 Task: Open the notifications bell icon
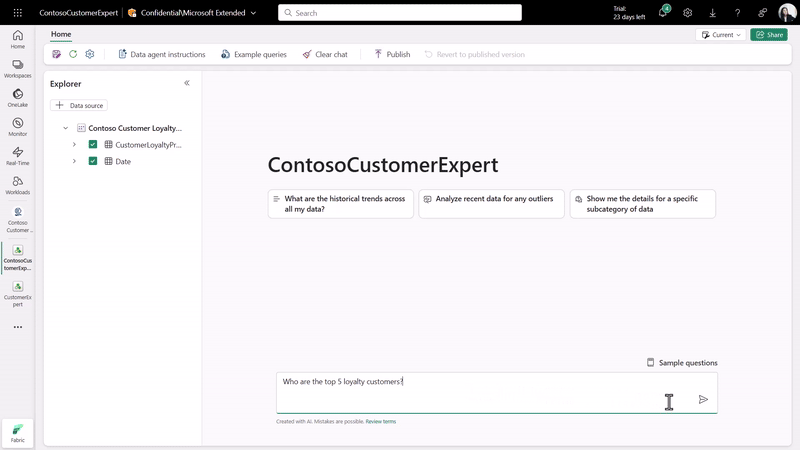[663, 13]
